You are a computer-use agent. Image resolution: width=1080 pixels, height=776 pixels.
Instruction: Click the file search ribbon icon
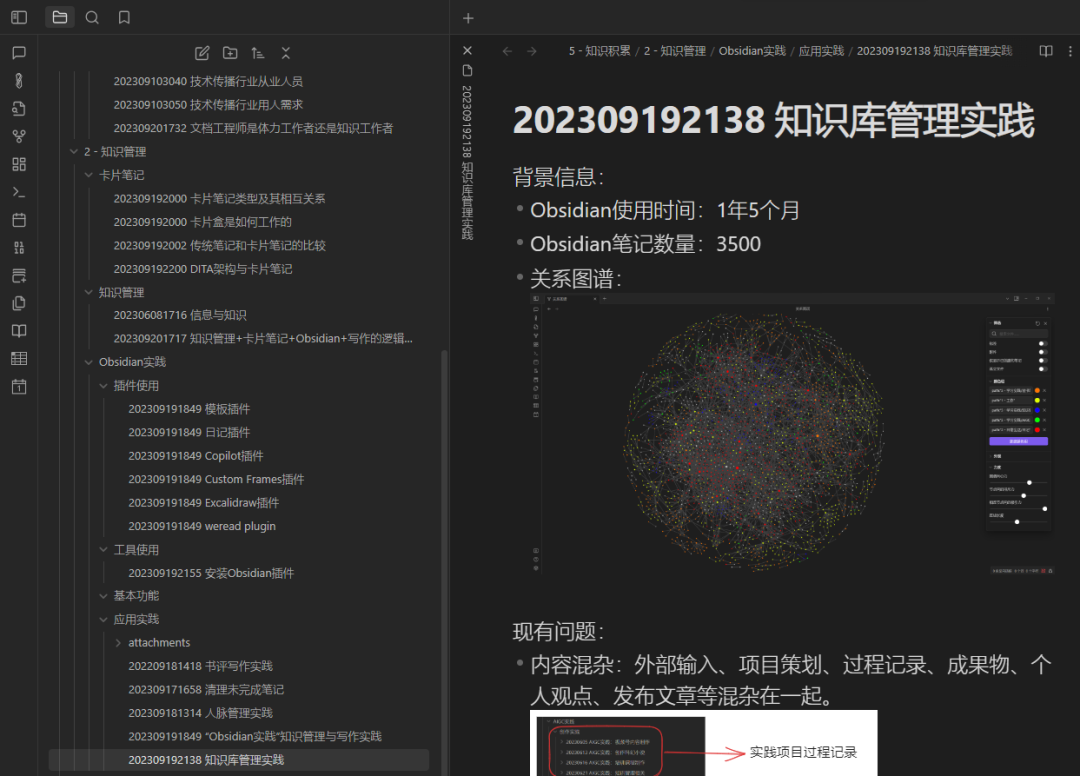tap(19, 109)
